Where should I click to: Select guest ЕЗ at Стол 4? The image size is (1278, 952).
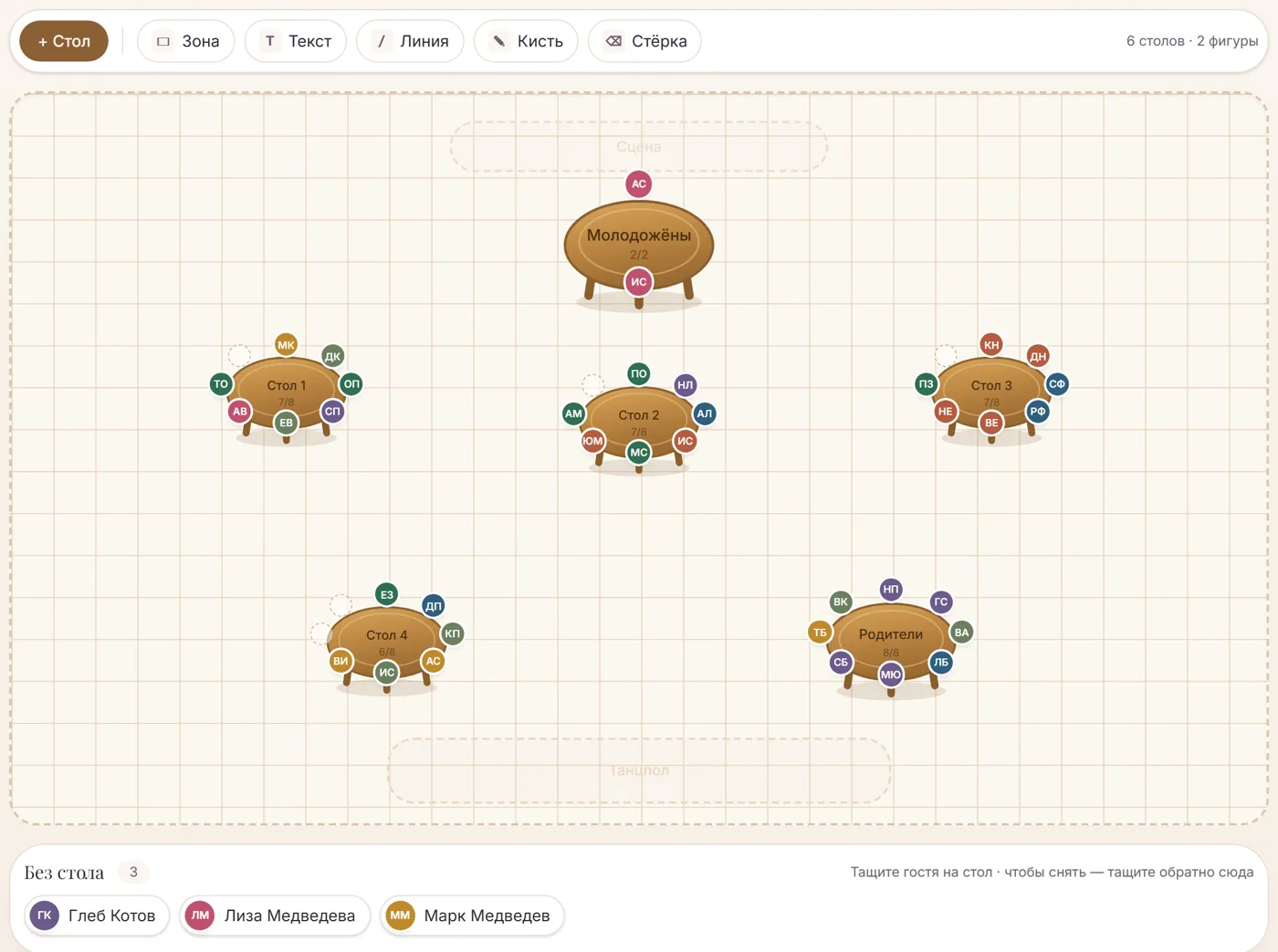point(387,595)
